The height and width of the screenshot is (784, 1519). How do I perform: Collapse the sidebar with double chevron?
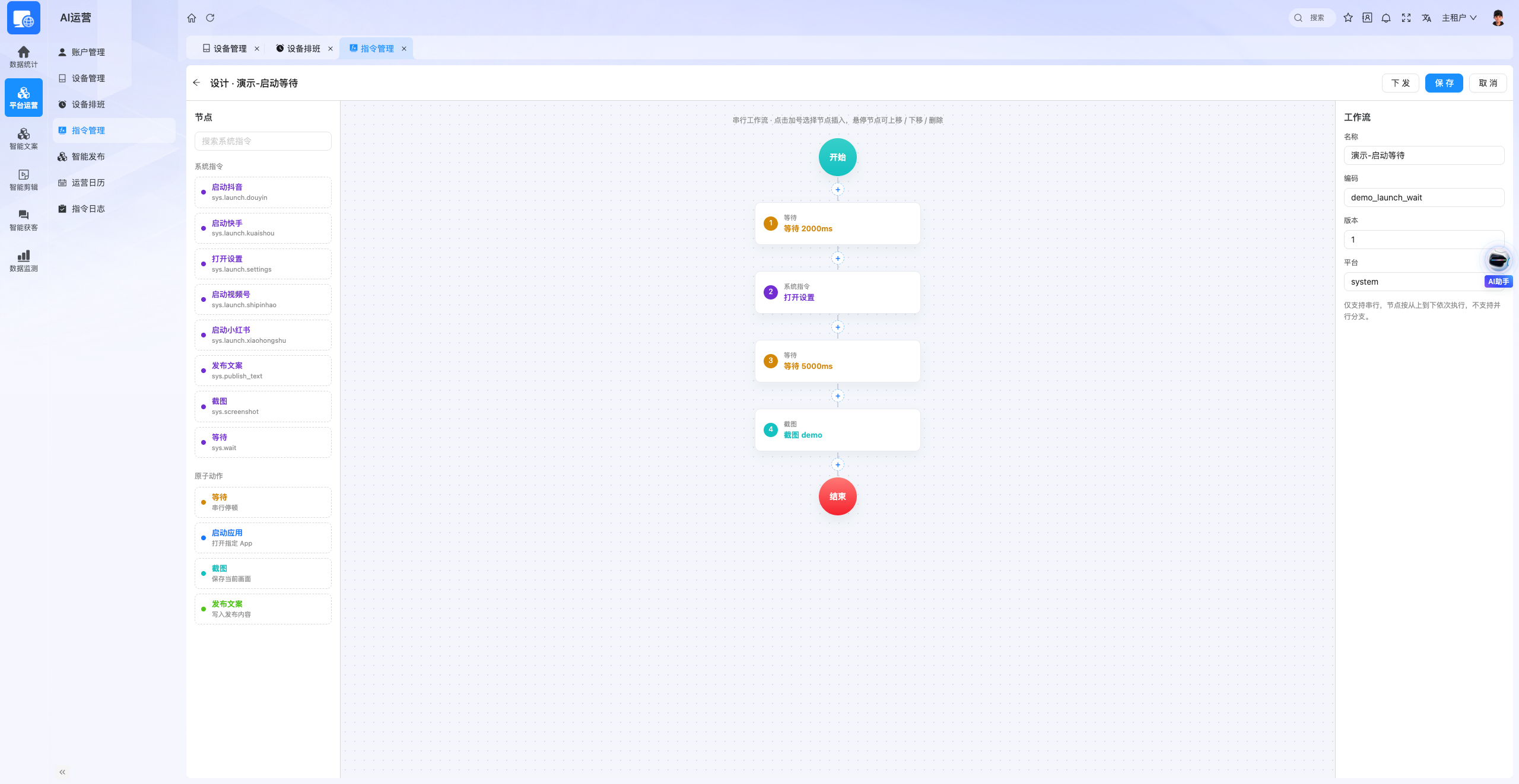click(x=62, y=772)
